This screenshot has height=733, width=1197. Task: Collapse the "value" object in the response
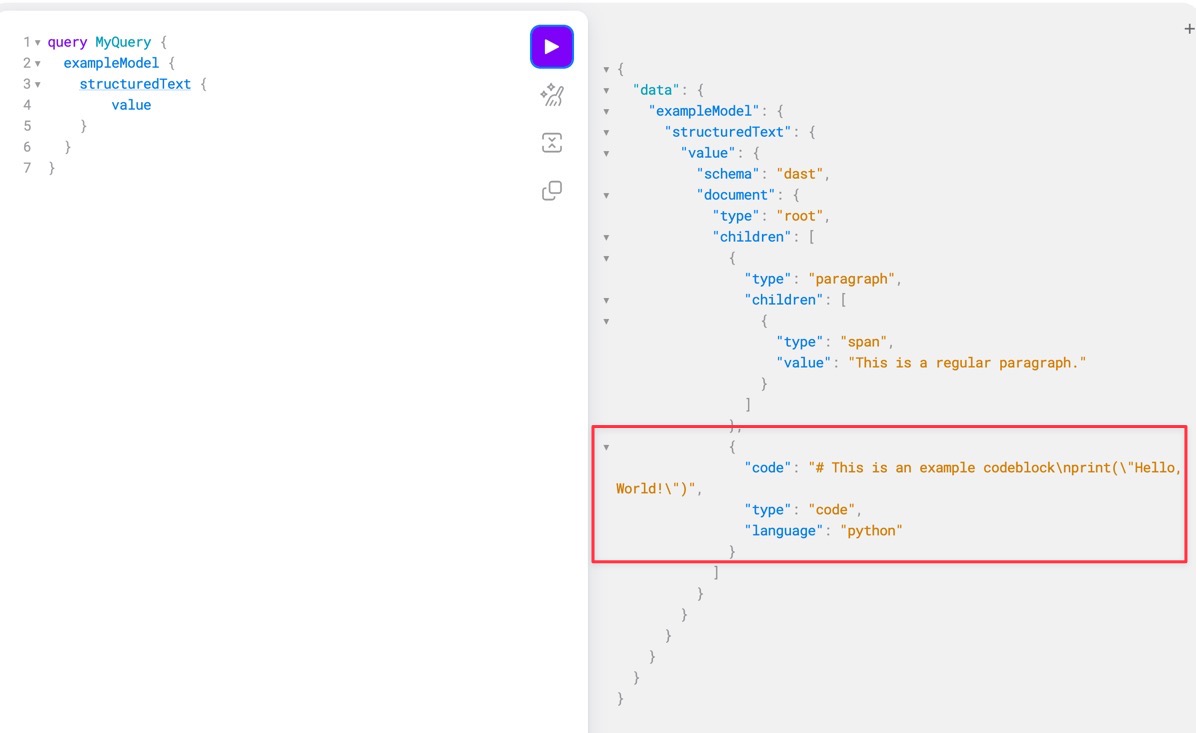point(606,153)
